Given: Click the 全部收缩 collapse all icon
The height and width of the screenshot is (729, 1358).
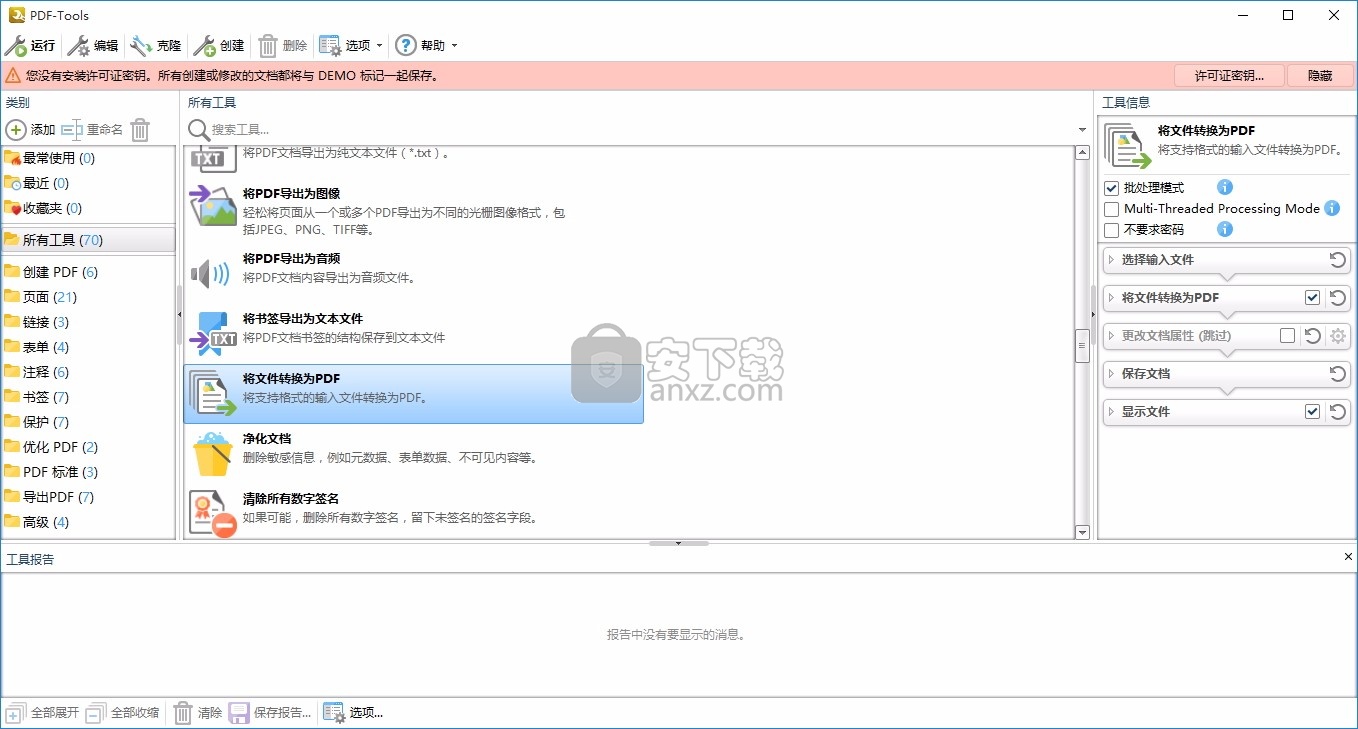Looking at the screenshot, I should coord(95,713).
